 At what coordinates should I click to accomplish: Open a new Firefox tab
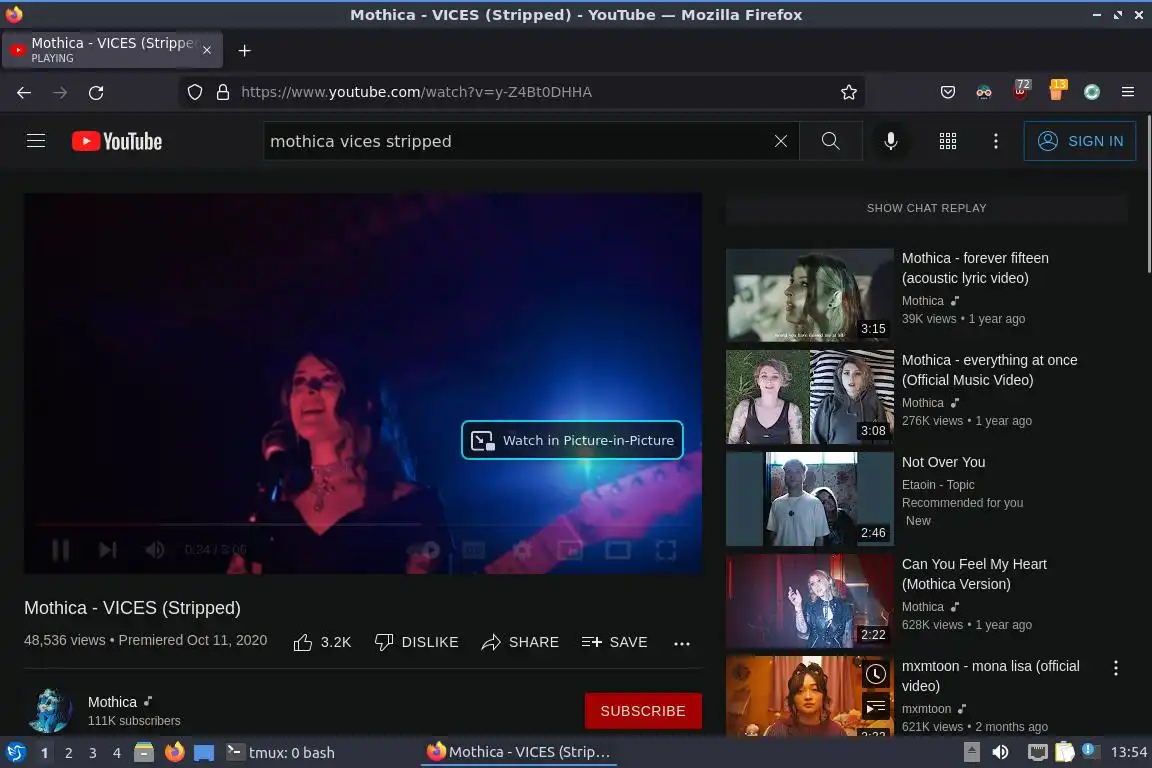[x=245, y=50]
